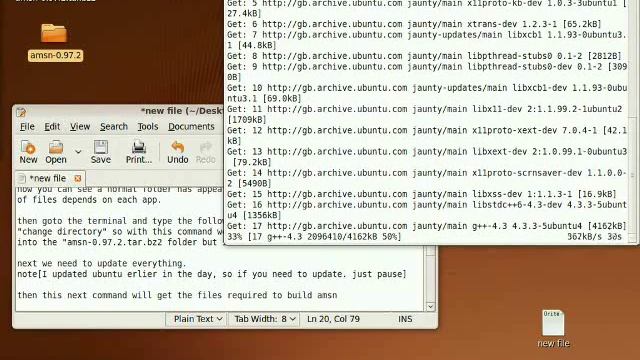
Task: Click the Undo icon in gedit toolbar
Action: pos(178,152)
